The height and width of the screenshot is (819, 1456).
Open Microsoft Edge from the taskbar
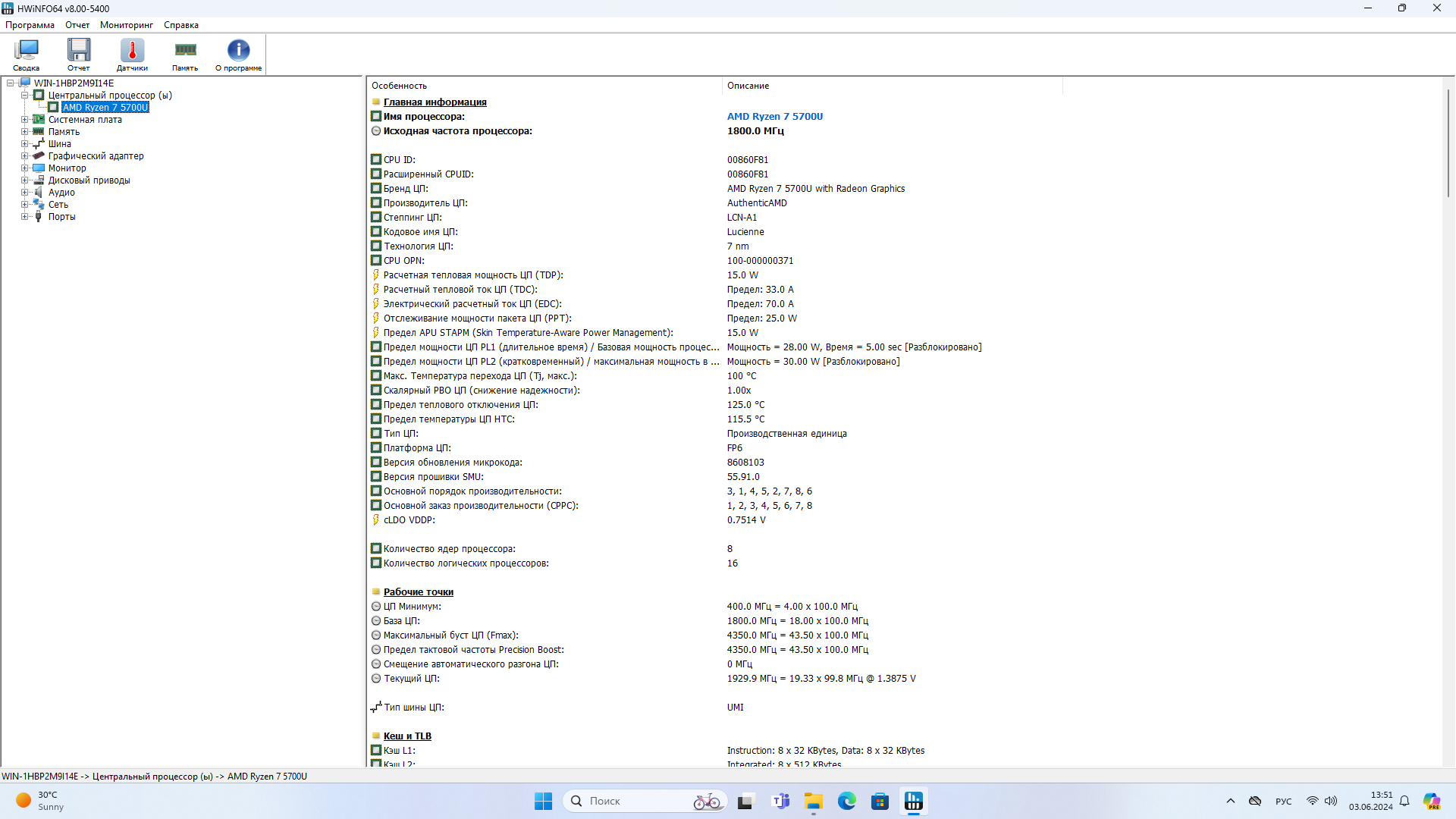(x=846, y=801)
